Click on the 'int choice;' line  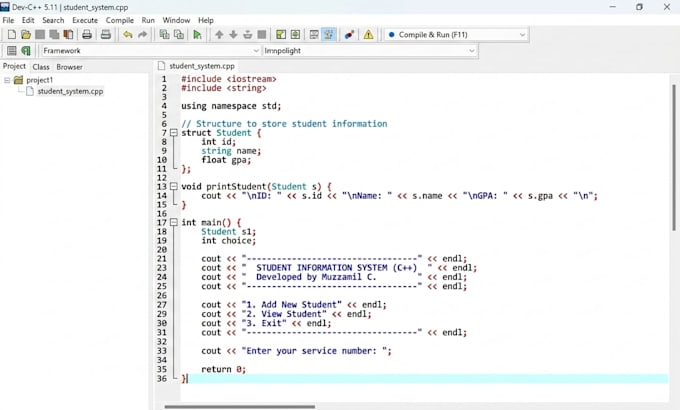pyautogui.click(x=229, y=241)
